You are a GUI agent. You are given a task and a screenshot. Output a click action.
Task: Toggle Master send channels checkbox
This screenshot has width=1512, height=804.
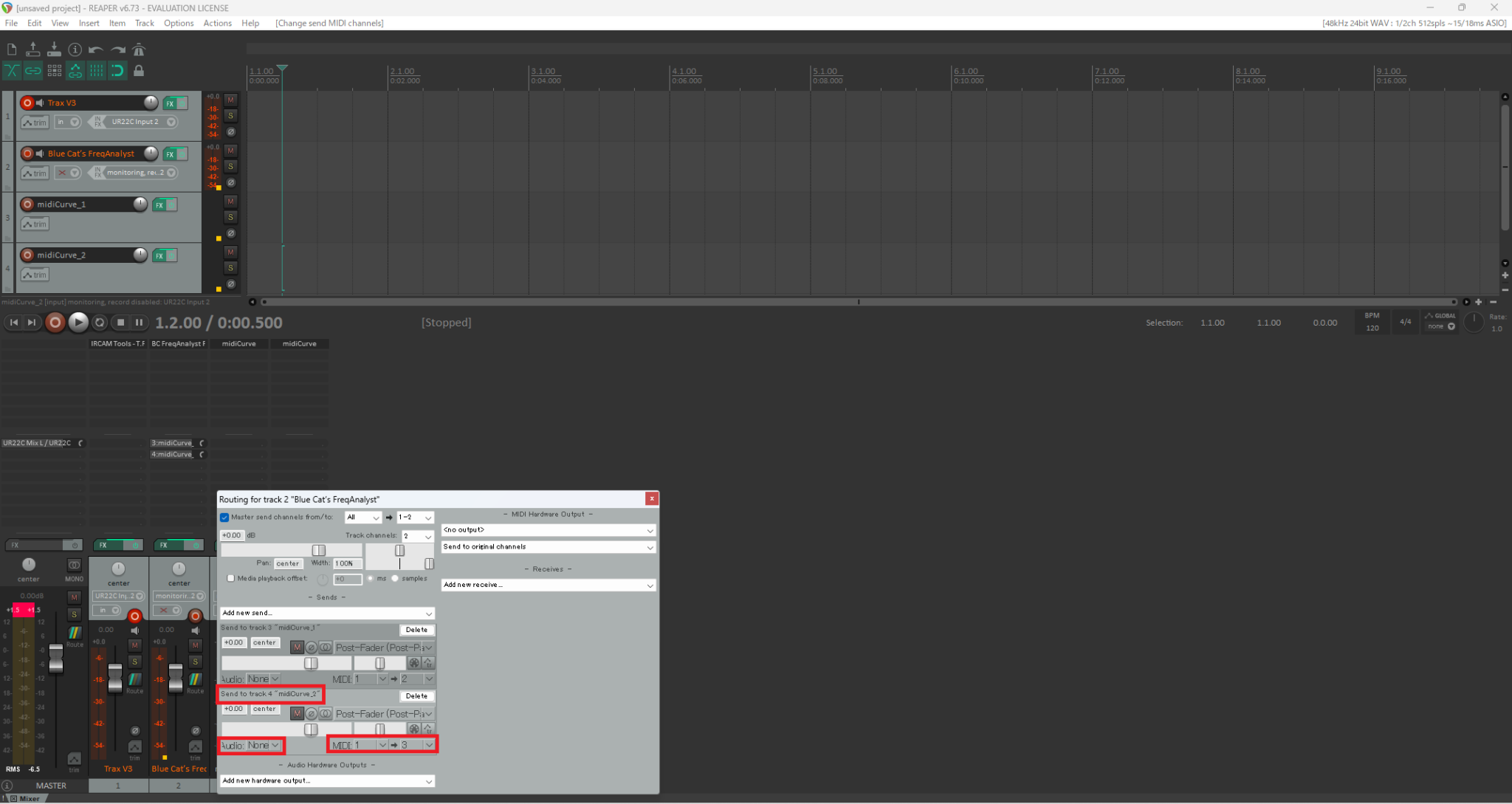coord(224,518)
